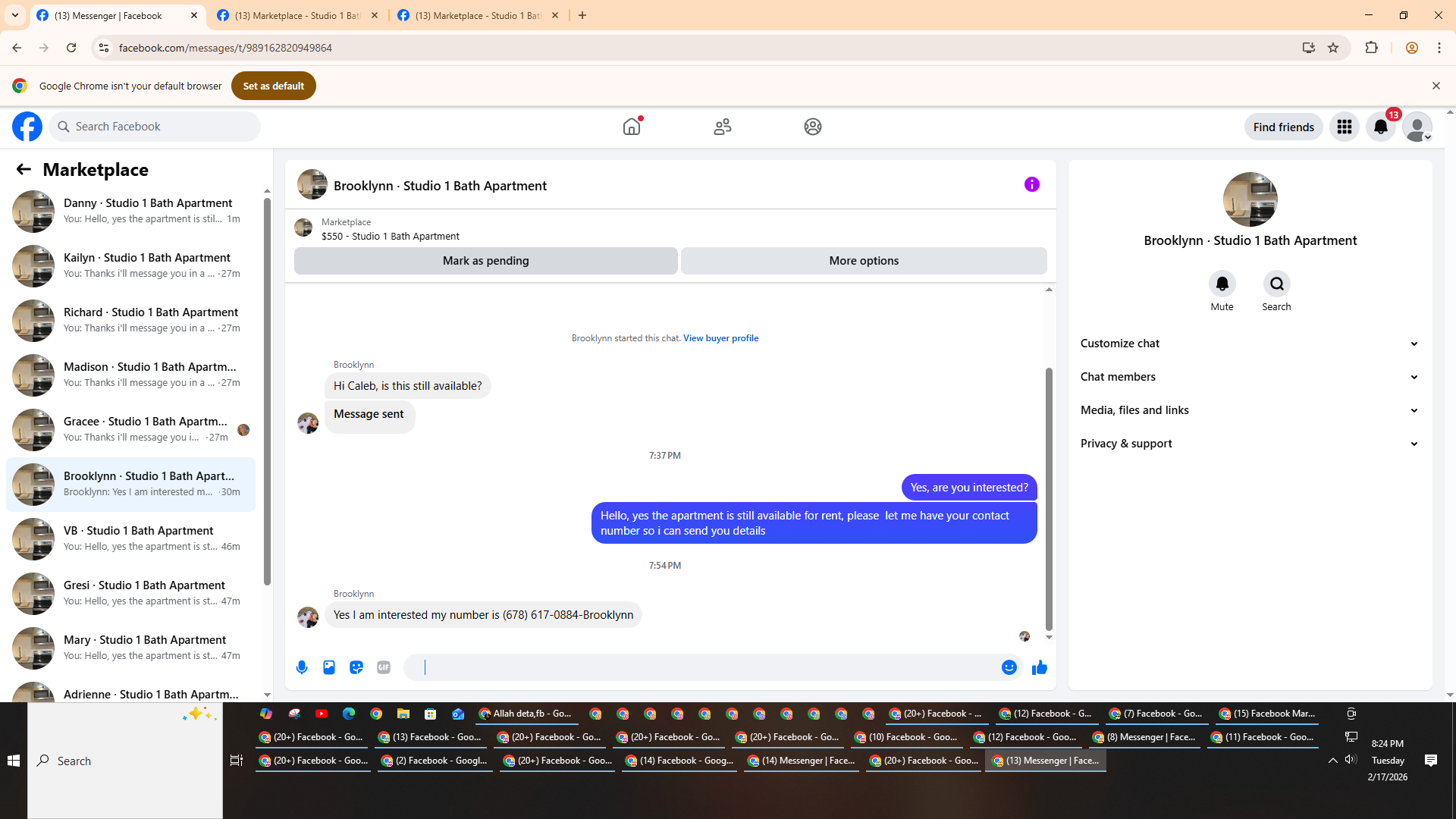Expand the Chat members section
The height and width of the screenshot is (819, 1456).
pyautogui.click(x=1249, y=377)
